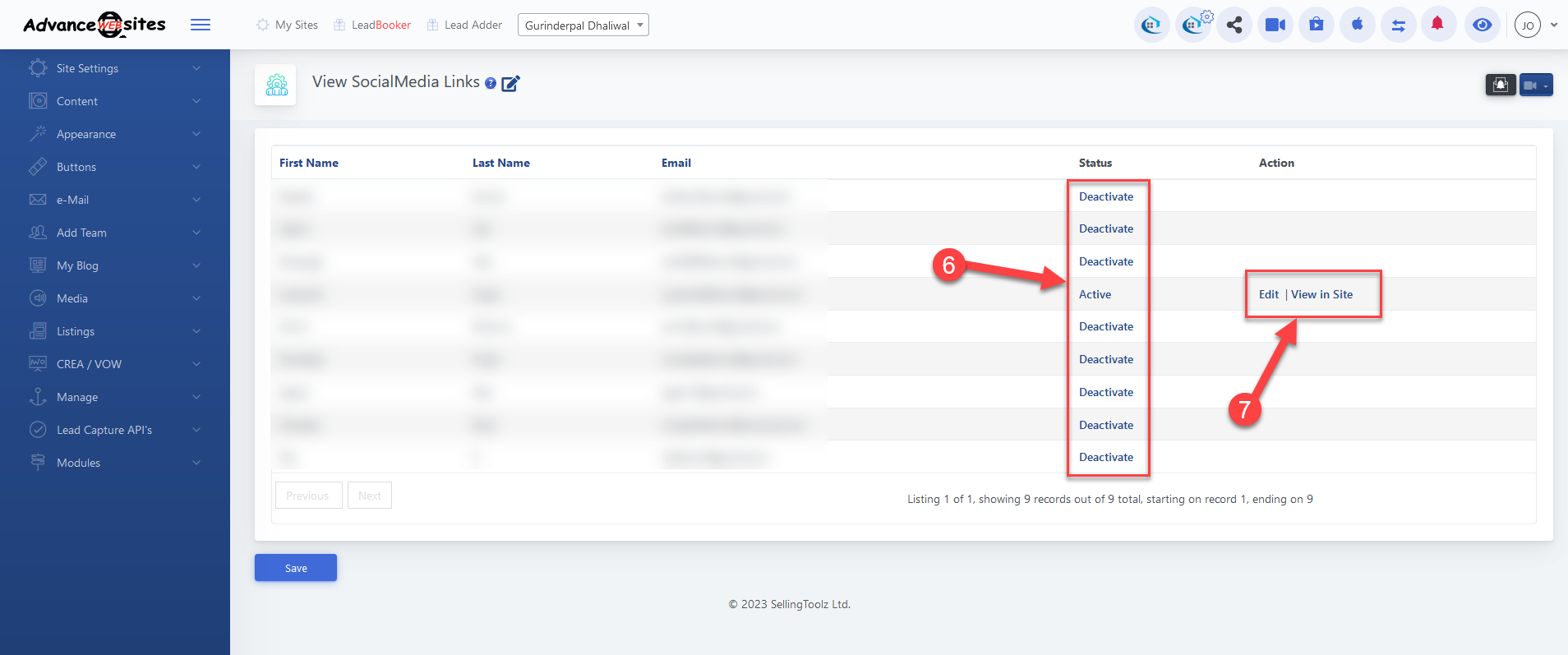Viewport: 1568px width, 655px height.
Task: Toggle the hamburger sidebar menu
Action: click(201, 25)
